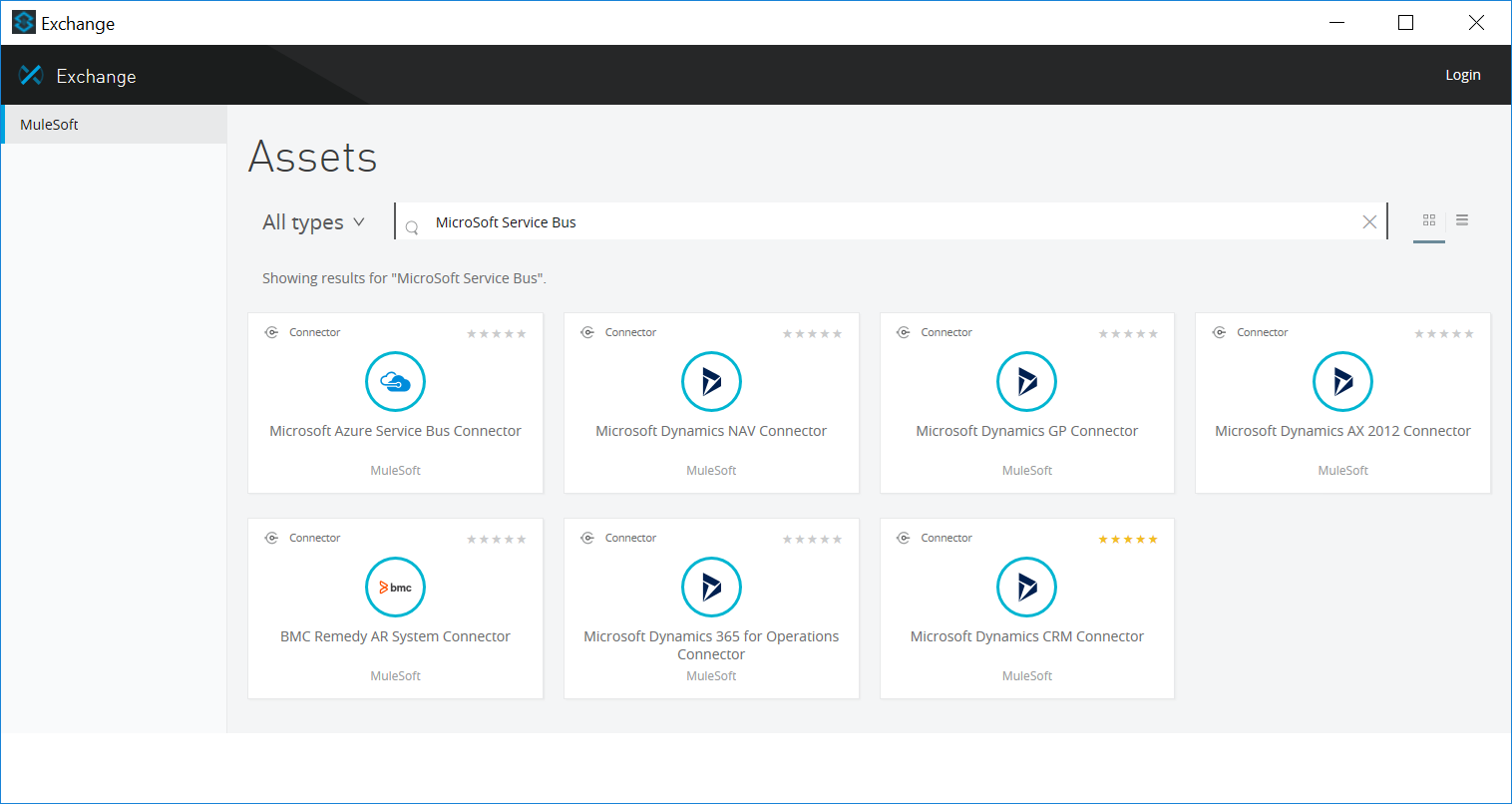
Task: Minimize the Exchange window
Action: click(x=1338, y=22)
